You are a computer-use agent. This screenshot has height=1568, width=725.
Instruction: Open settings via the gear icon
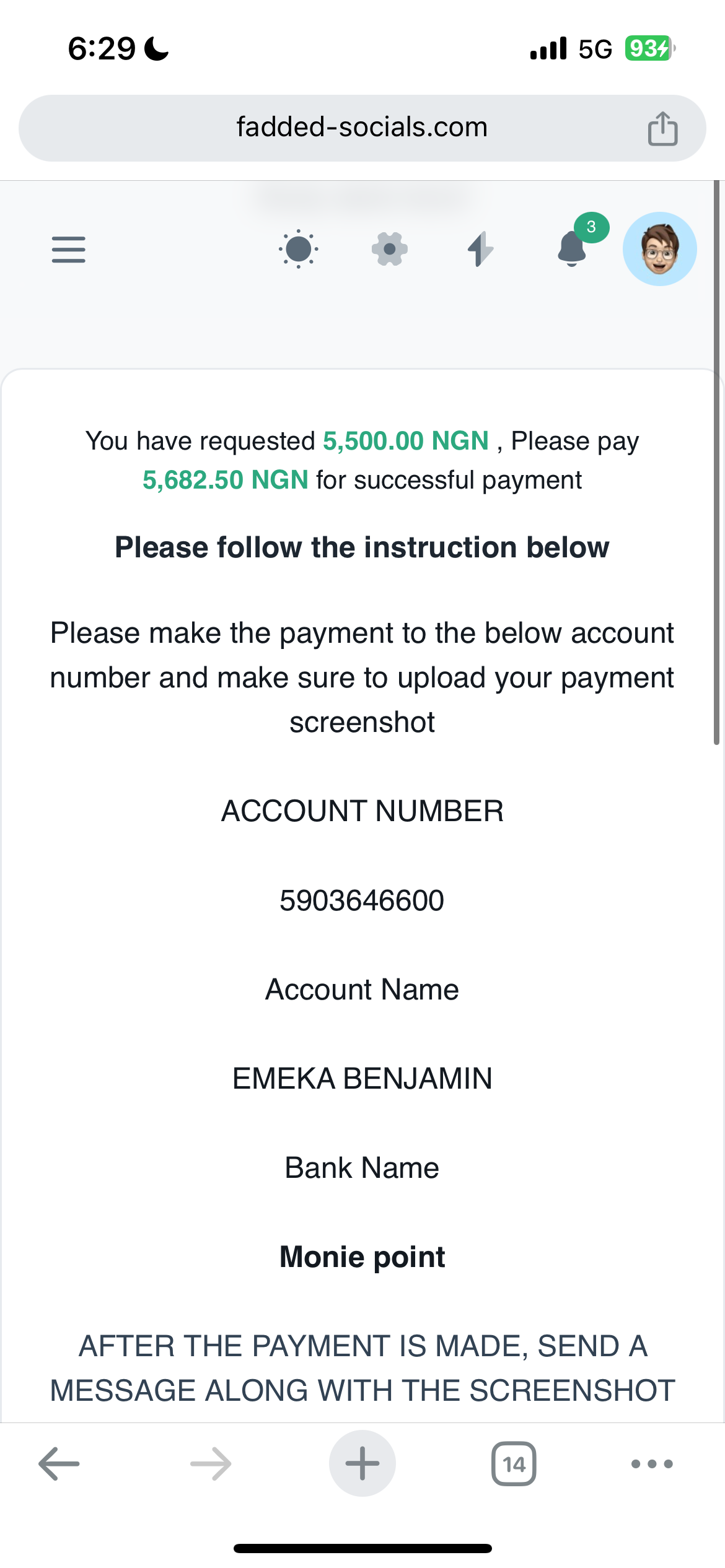coord(390,249)
